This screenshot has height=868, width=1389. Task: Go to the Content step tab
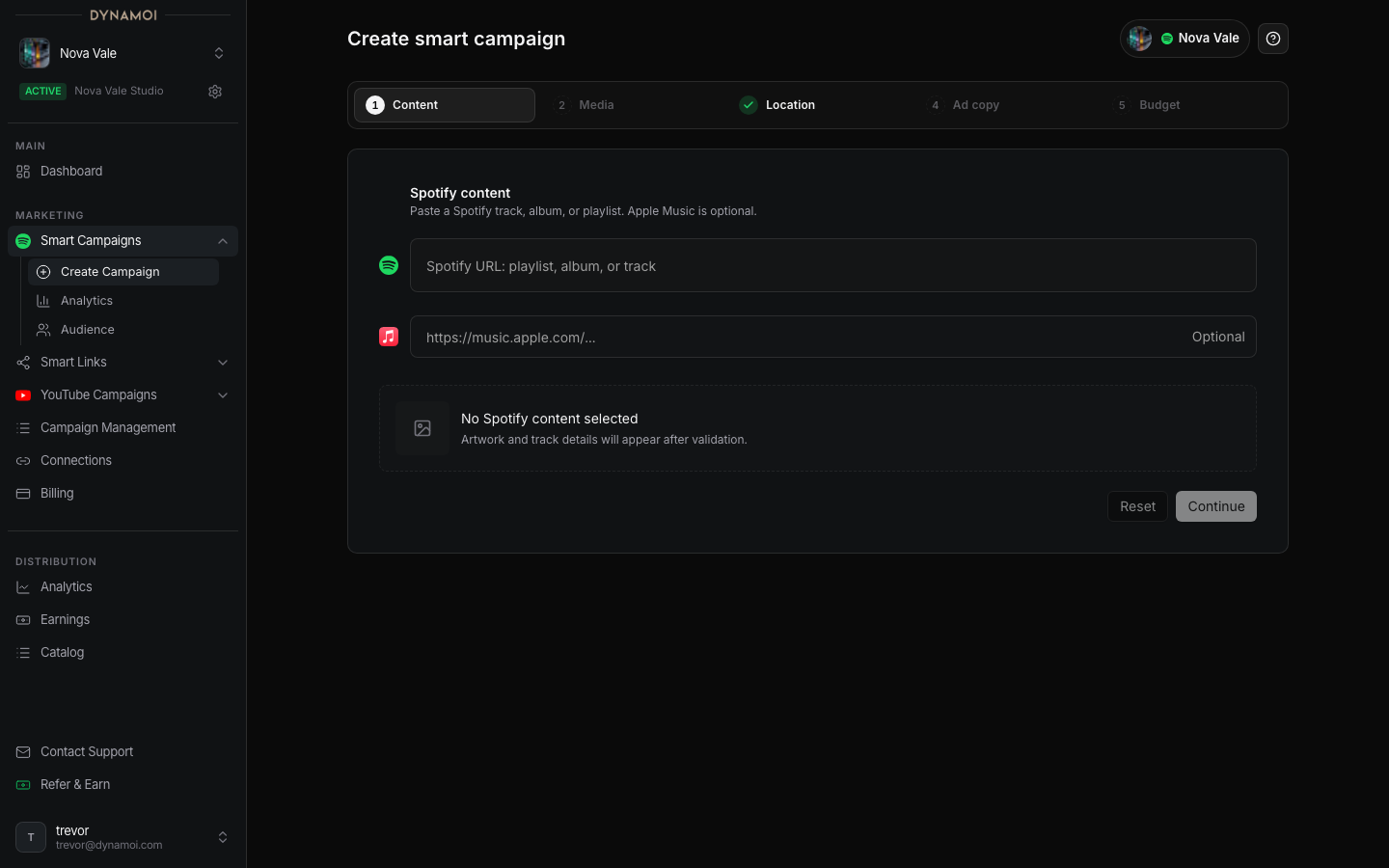445,105
